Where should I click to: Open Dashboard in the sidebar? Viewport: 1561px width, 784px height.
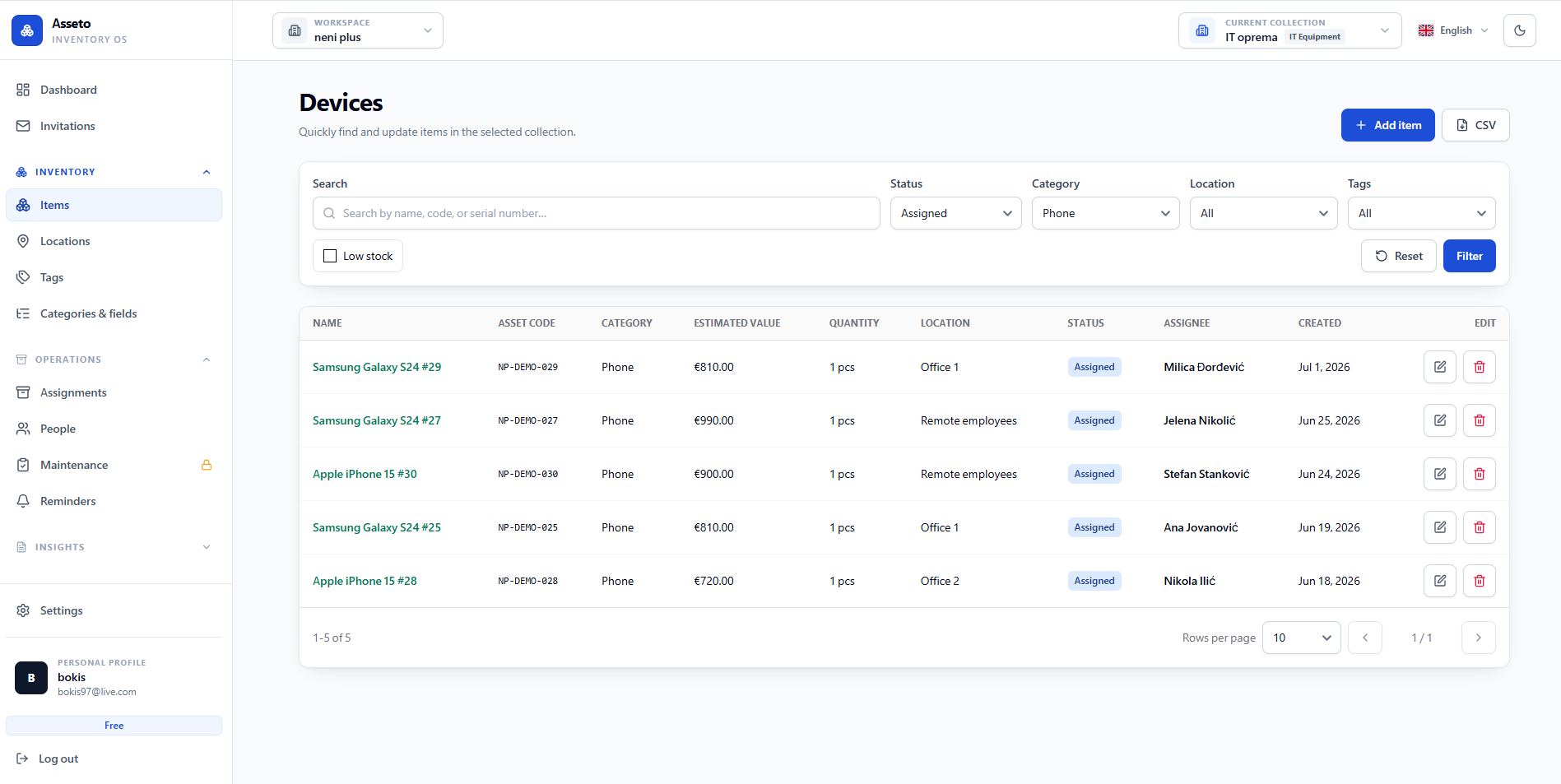[114, 90]
